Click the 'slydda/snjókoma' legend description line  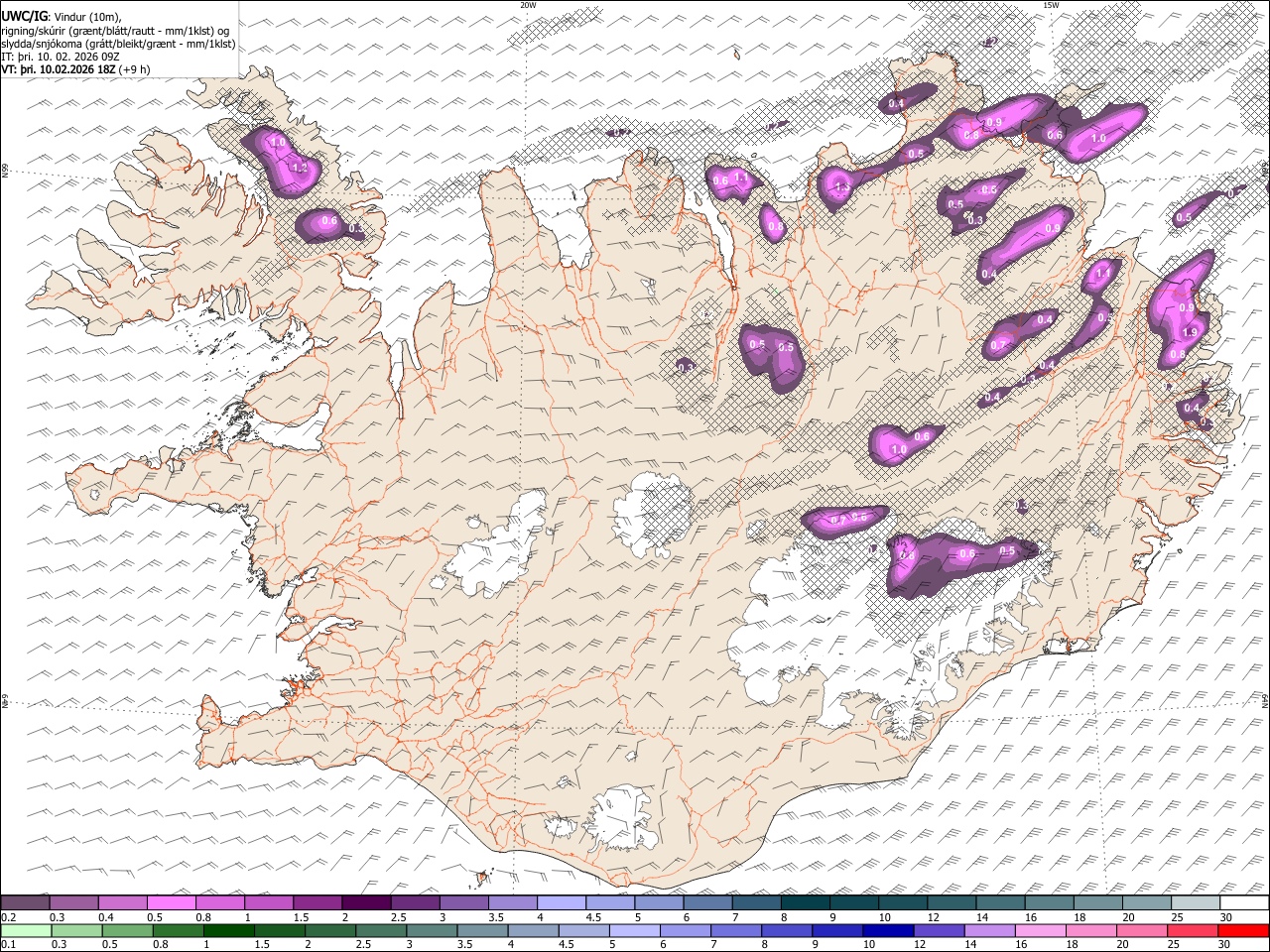(x=118, y=44)
